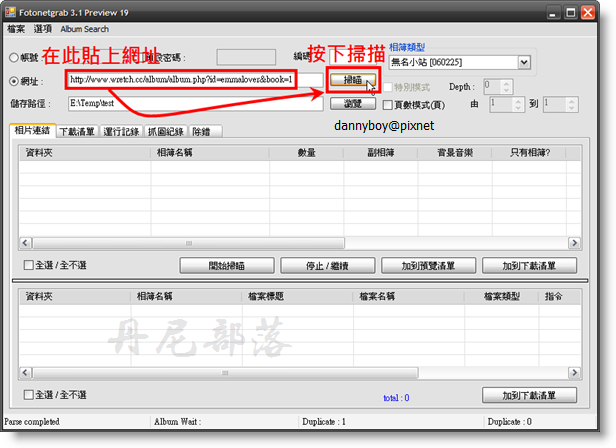This screenshot has height=448, width=616.
Task: Minimize the Fotonetgrab window
Action: [553, 13]
